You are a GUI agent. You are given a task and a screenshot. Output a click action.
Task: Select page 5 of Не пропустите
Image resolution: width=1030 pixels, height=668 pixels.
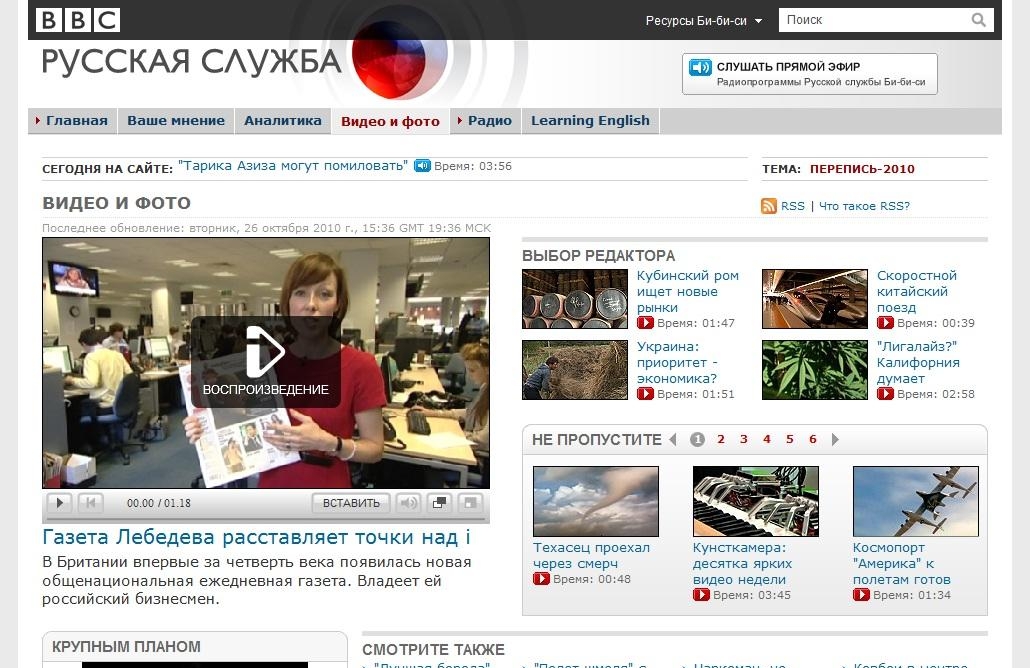(790, 439)
